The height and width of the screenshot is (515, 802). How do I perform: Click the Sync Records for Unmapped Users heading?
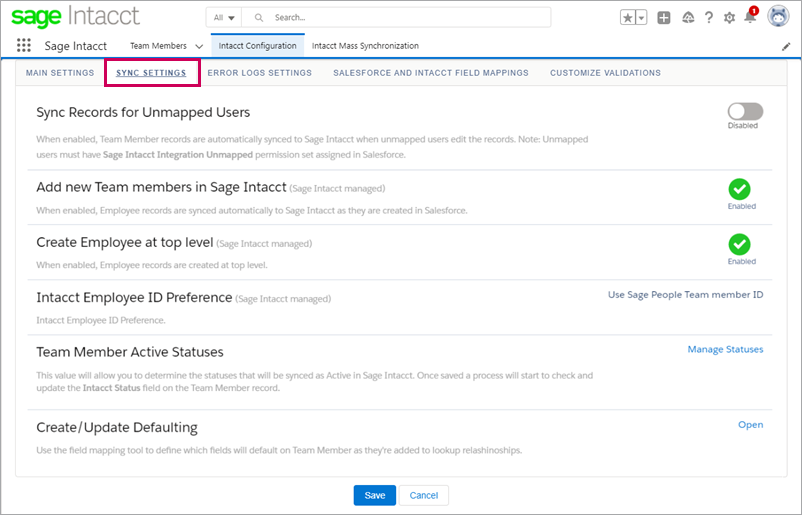coord(143,113)
